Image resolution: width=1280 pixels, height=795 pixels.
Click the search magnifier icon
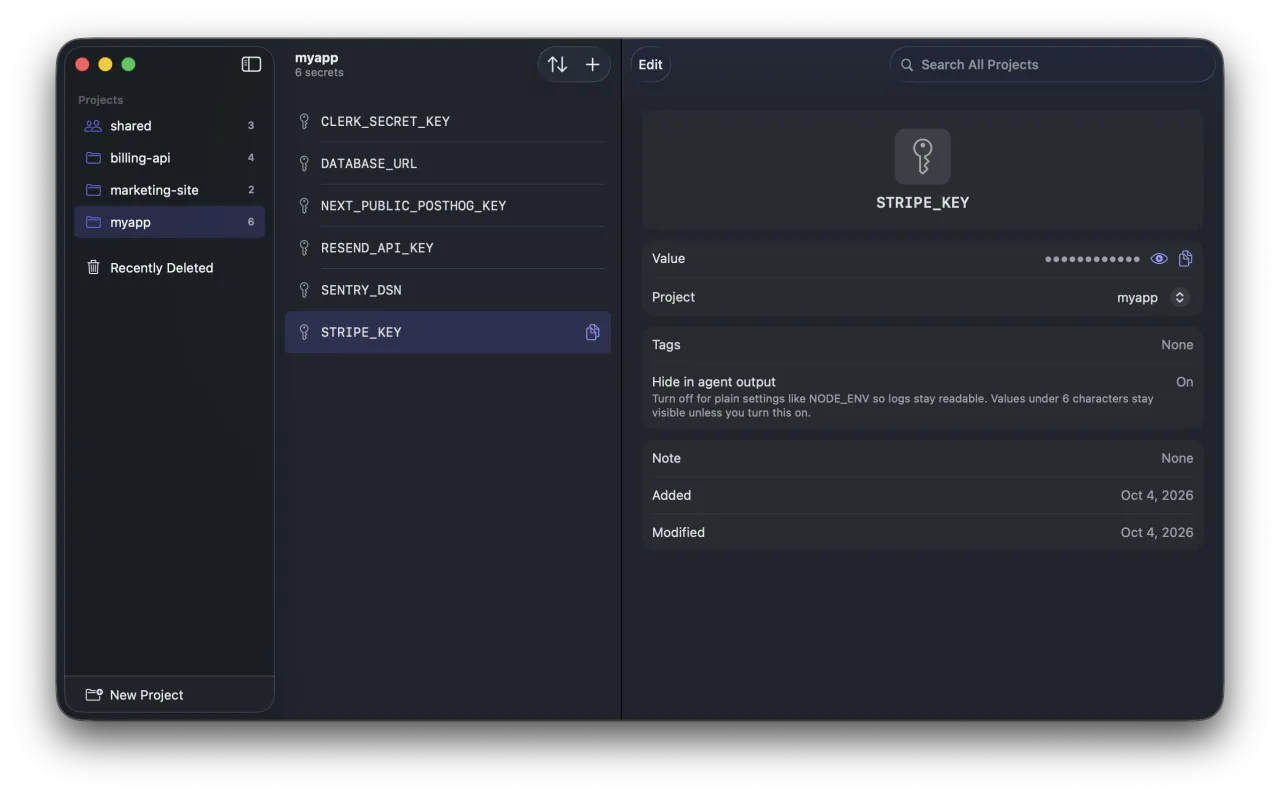(x=907, y=65)
